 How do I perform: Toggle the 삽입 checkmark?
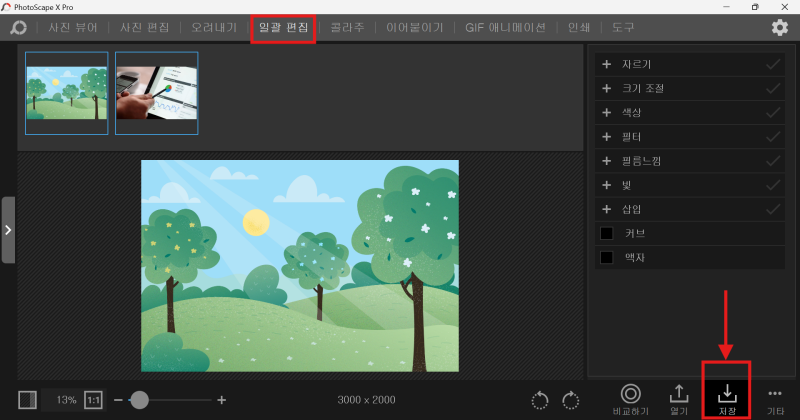coord(773,209)
